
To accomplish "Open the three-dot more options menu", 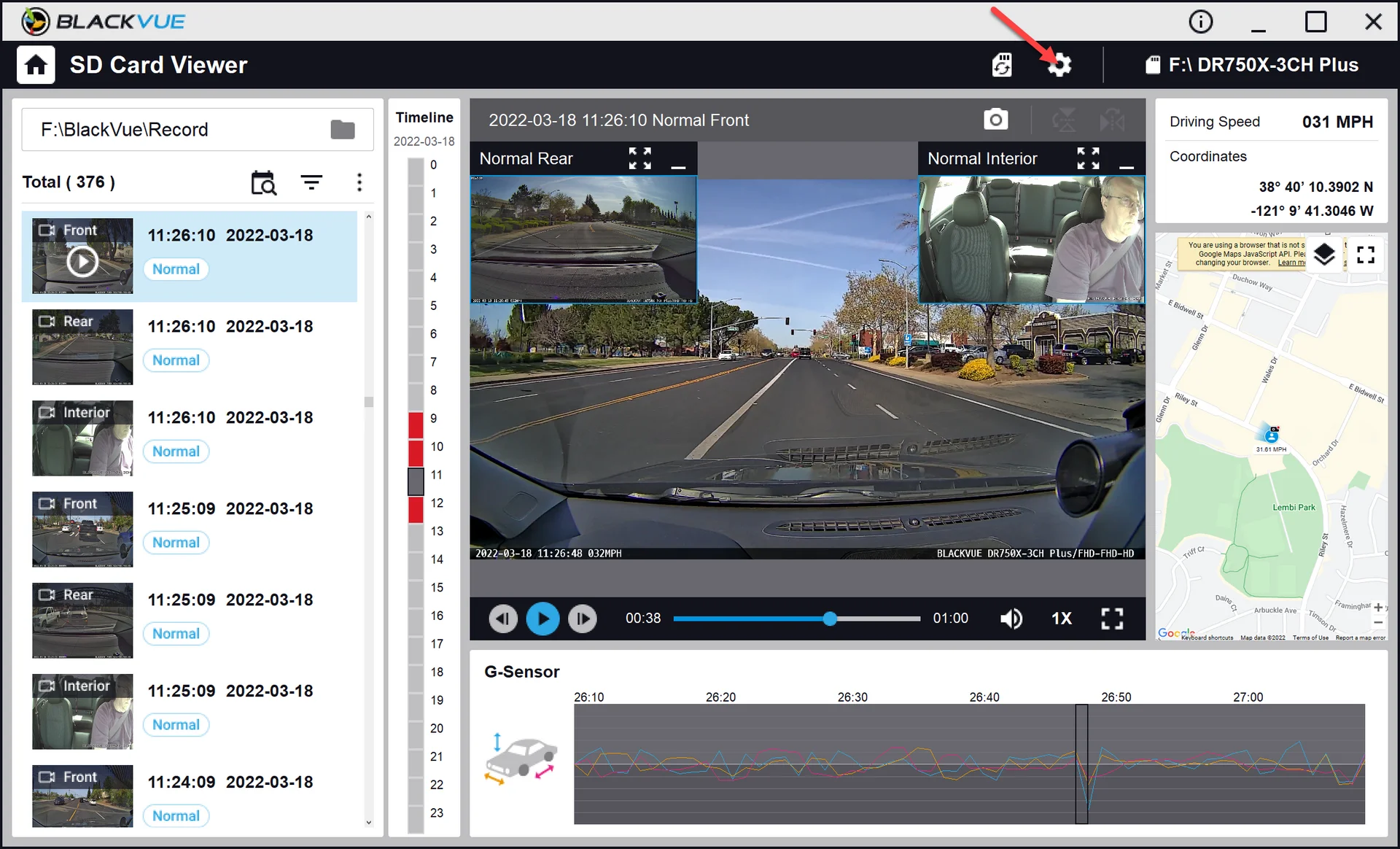I will (359, 182).
